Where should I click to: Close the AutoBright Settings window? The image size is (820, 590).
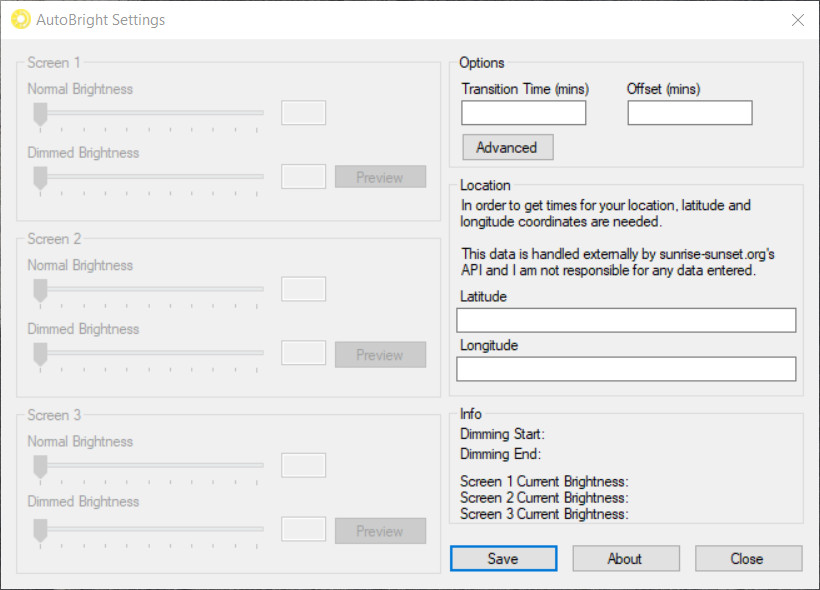coord(798,20)
